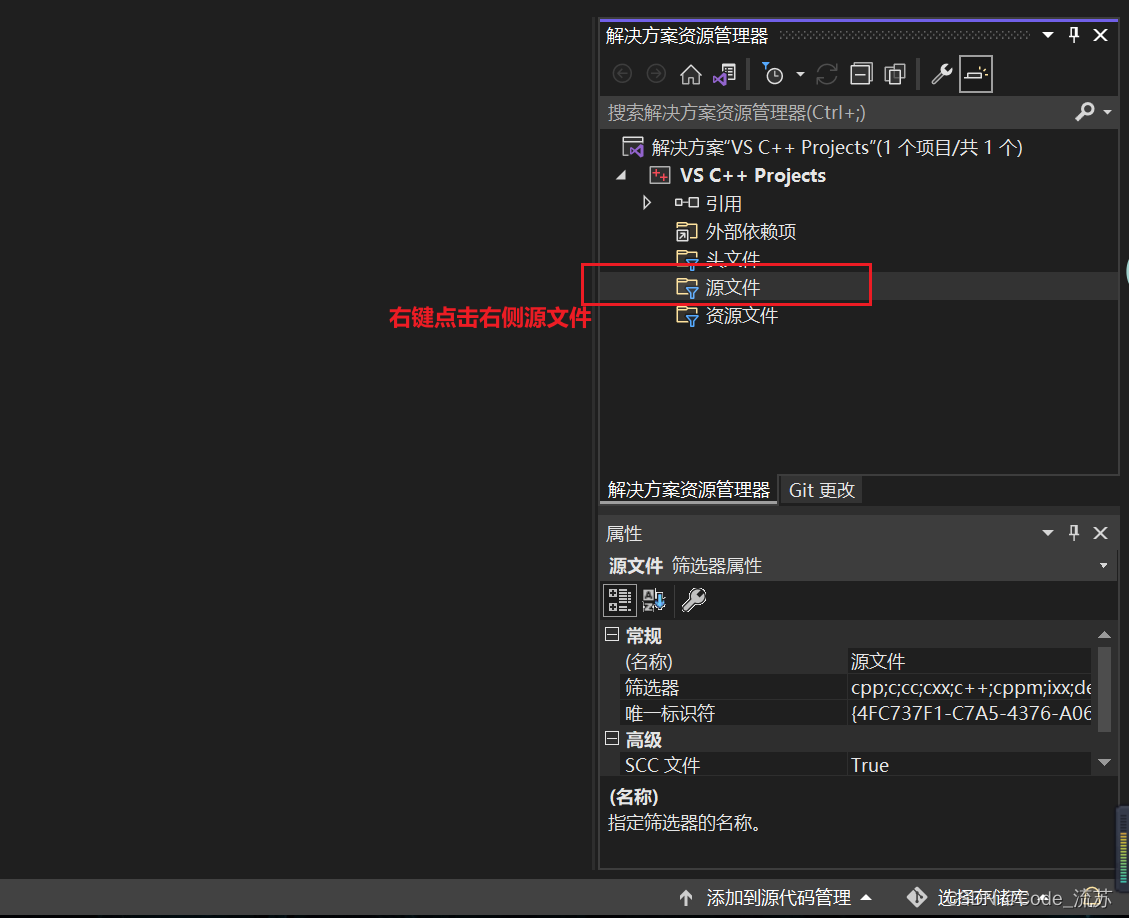Image resolution: width=1129 pixels, height=918 pixels.
Task: Select the 外部依赖项 folder
Action: coord(736,232)
